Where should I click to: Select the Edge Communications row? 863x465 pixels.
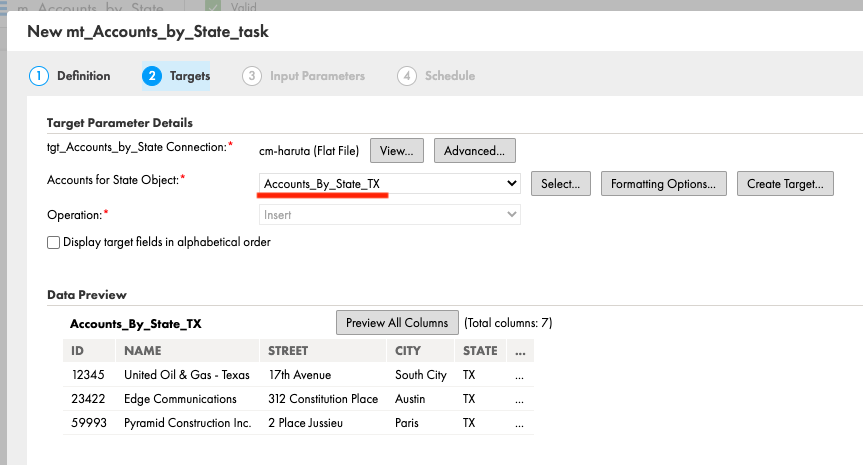tap(298, 399)
